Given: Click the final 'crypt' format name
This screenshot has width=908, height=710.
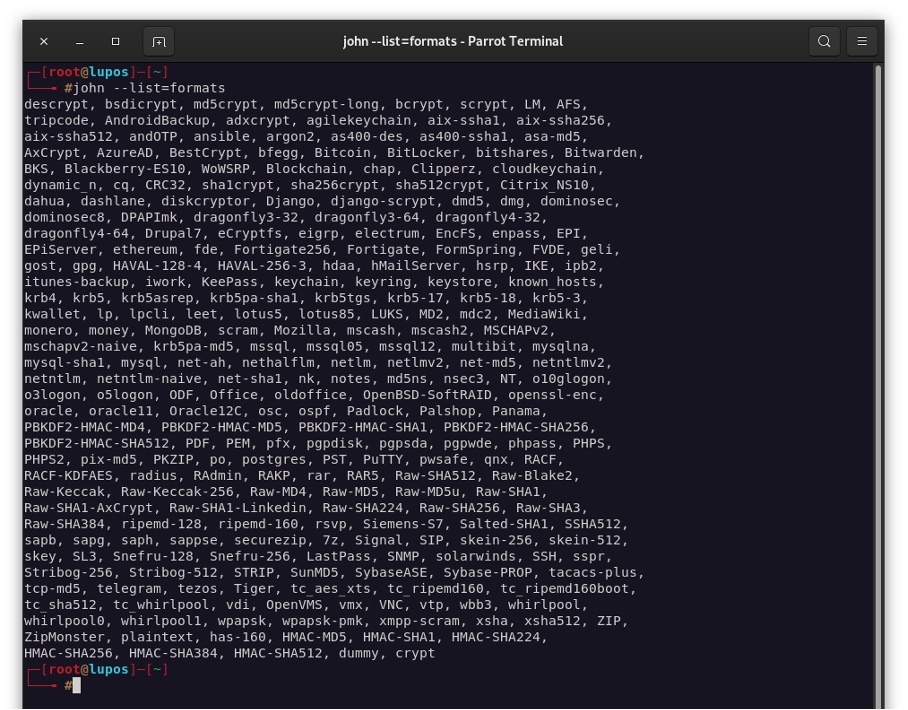Looking at the screenshot, I should (x=415, y=653).
